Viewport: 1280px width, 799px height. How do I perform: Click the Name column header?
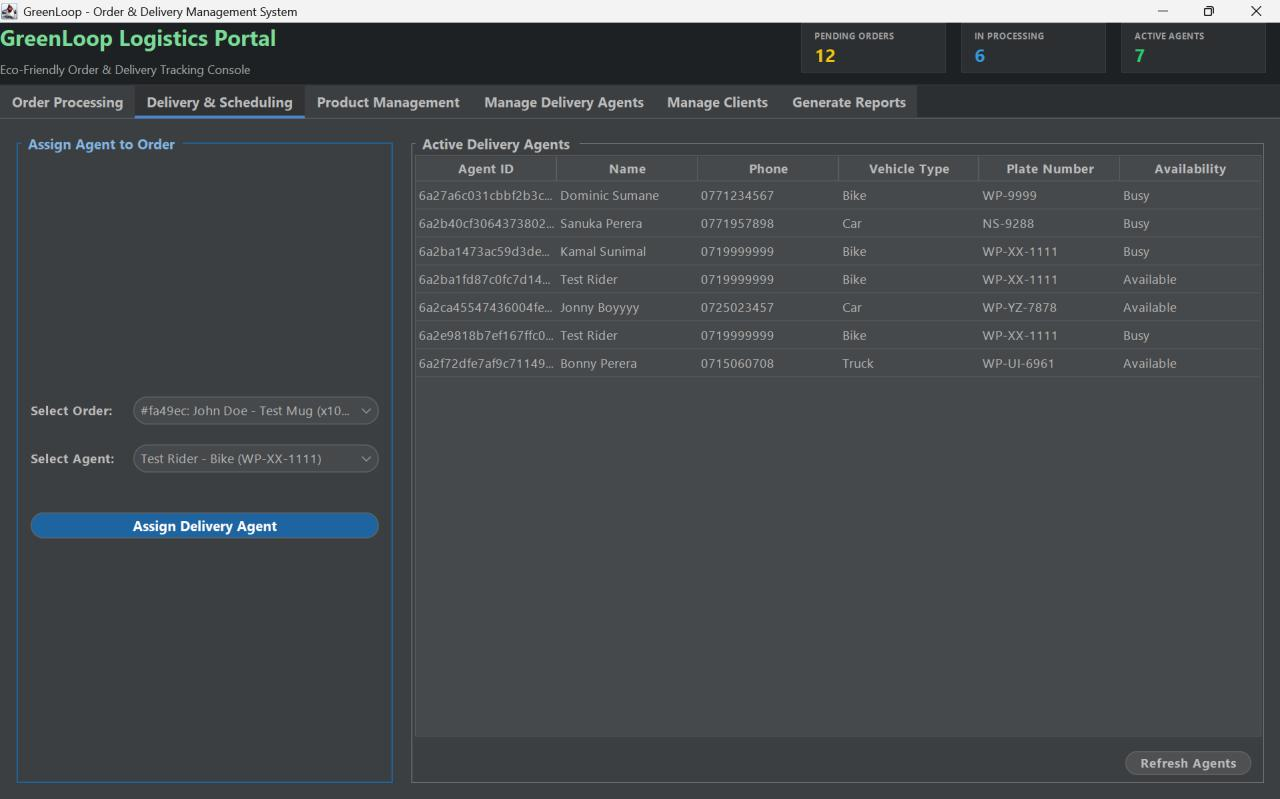pos(627,169)
